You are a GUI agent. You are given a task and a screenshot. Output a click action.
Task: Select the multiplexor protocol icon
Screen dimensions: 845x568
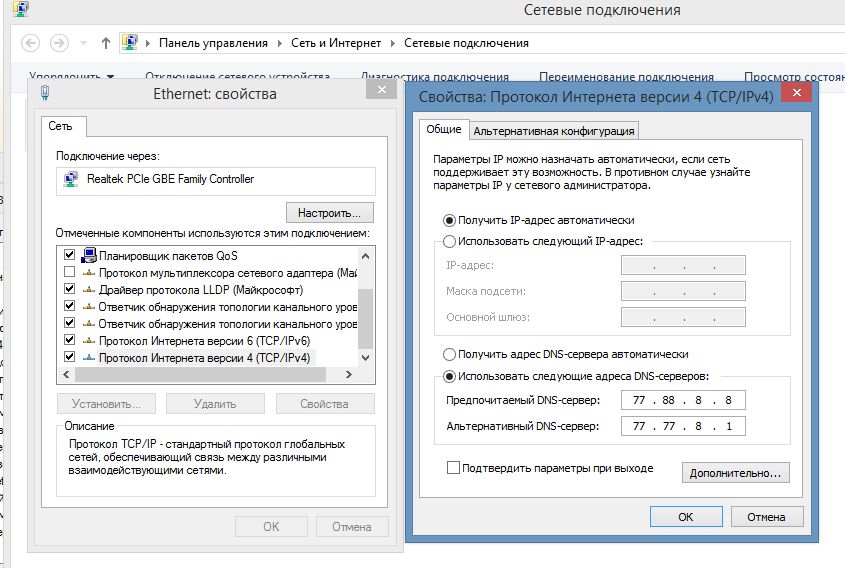click(x=88, y=273)
